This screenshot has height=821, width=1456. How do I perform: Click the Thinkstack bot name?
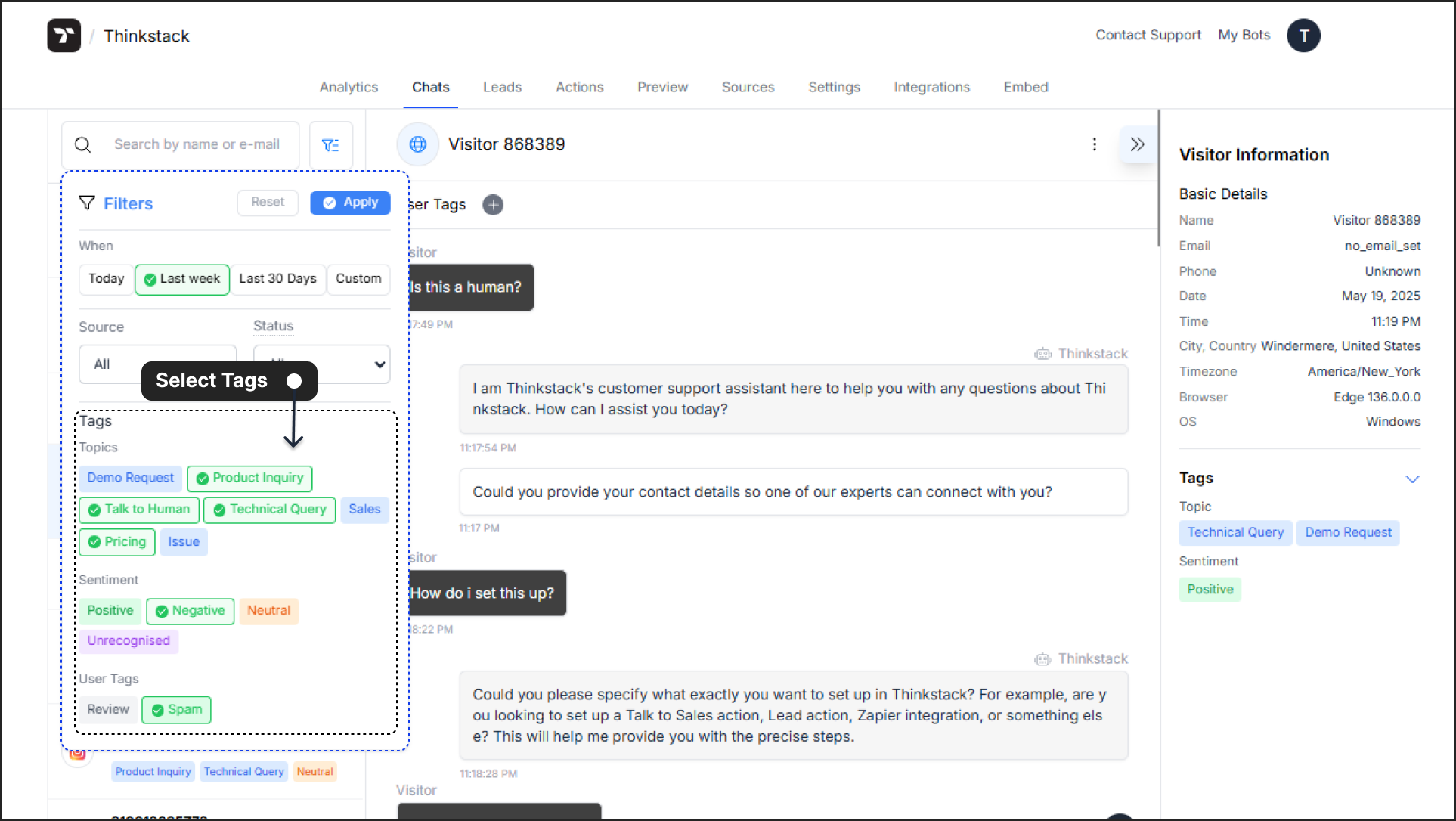click(147, 36)
